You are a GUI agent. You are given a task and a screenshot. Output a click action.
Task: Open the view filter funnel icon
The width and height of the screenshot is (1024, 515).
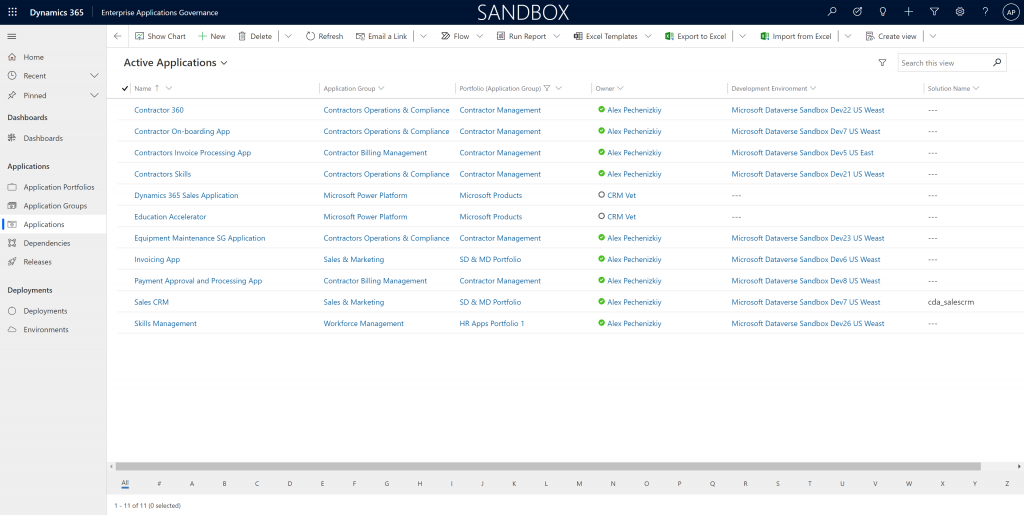(882, 63)
